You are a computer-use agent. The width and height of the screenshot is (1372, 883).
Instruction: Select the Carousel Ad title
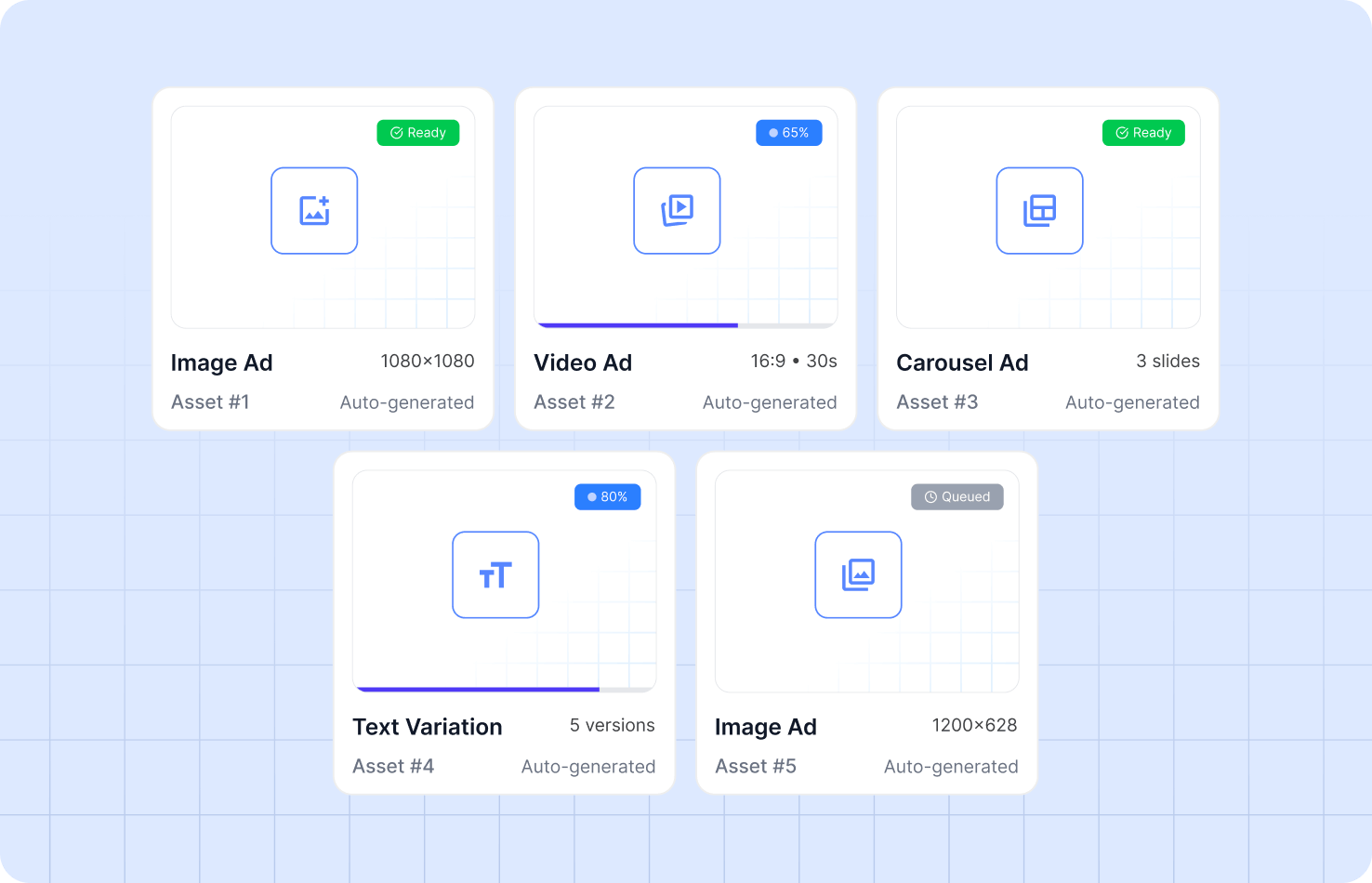point(962,363)
